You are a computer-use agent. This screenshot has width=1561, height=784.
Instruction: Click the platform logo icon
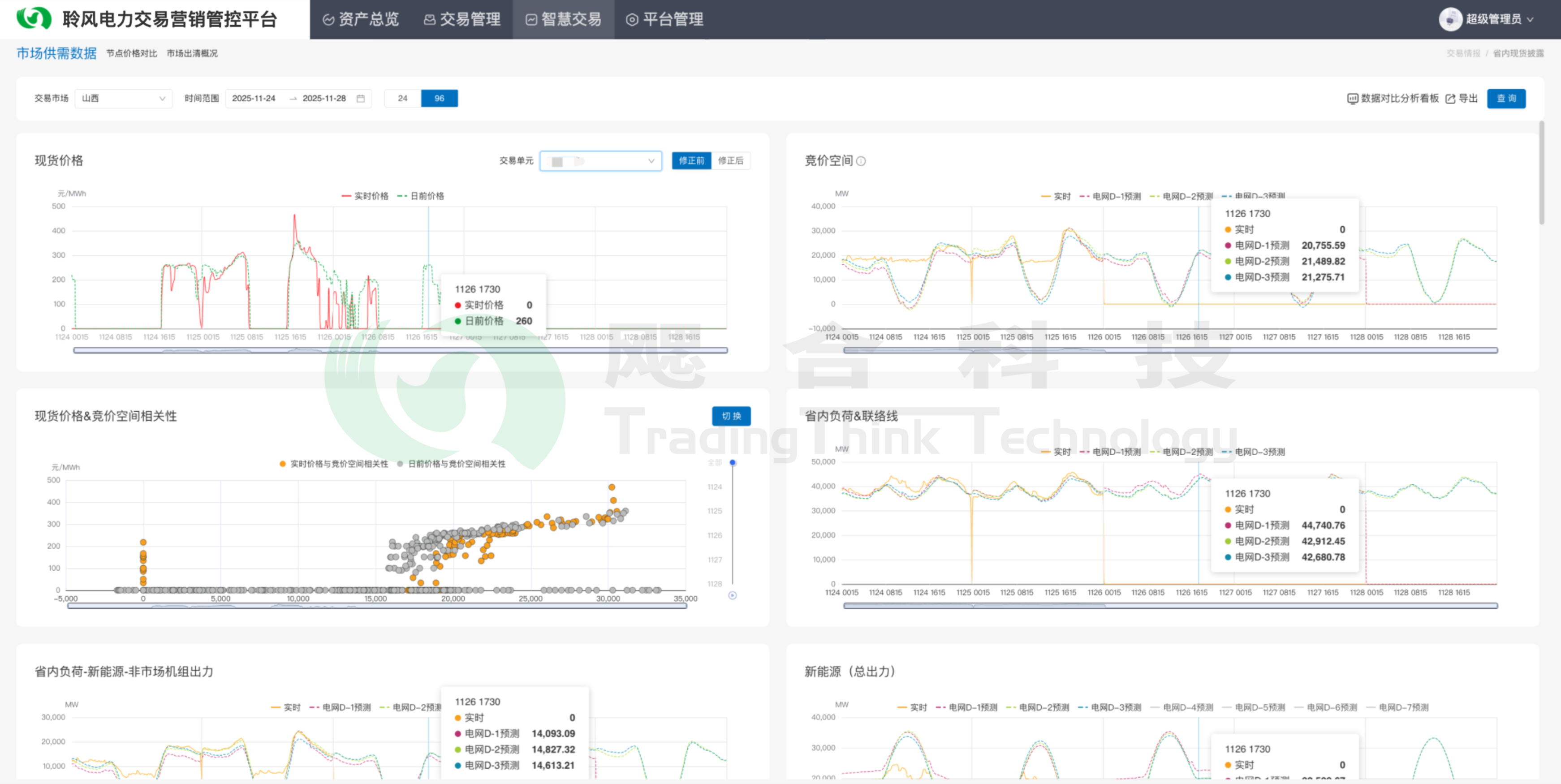pos(34,18)
